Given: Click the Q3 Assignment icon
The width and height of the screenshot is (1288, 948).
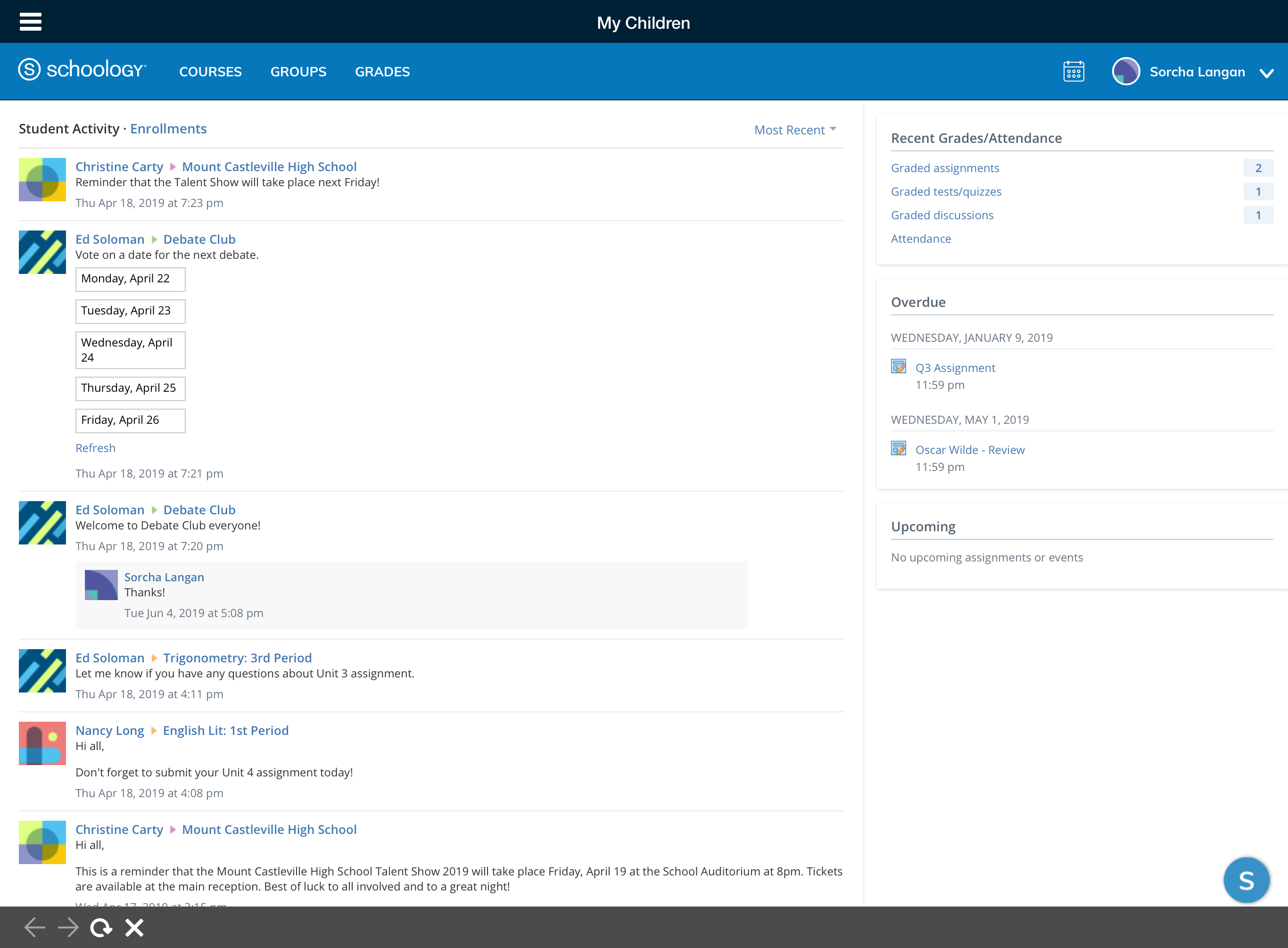Looking at the screenshot, I should 898,366.
